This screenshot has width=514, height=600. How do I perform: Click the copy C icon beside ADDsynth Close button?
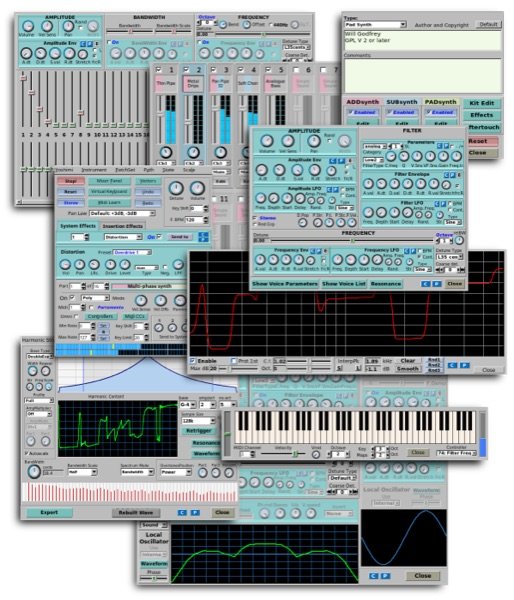click(426, 284)
